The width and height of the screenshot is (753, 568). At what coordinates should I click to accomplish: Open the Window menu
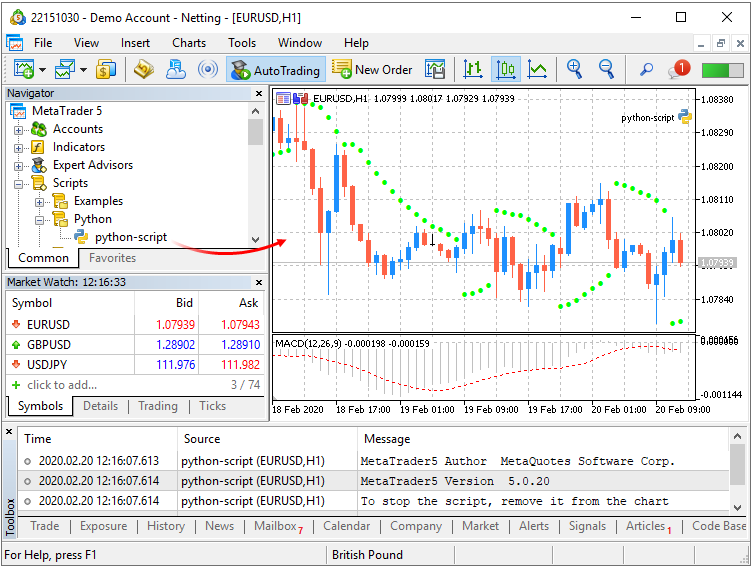pyautogui.click(x=300, y=43)
